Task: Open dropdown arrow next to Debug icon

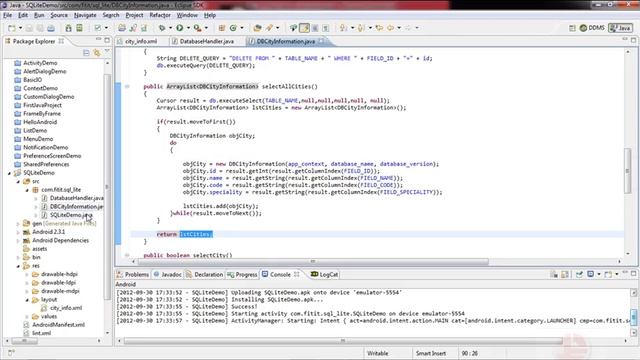Action: (x=170, y=28)
